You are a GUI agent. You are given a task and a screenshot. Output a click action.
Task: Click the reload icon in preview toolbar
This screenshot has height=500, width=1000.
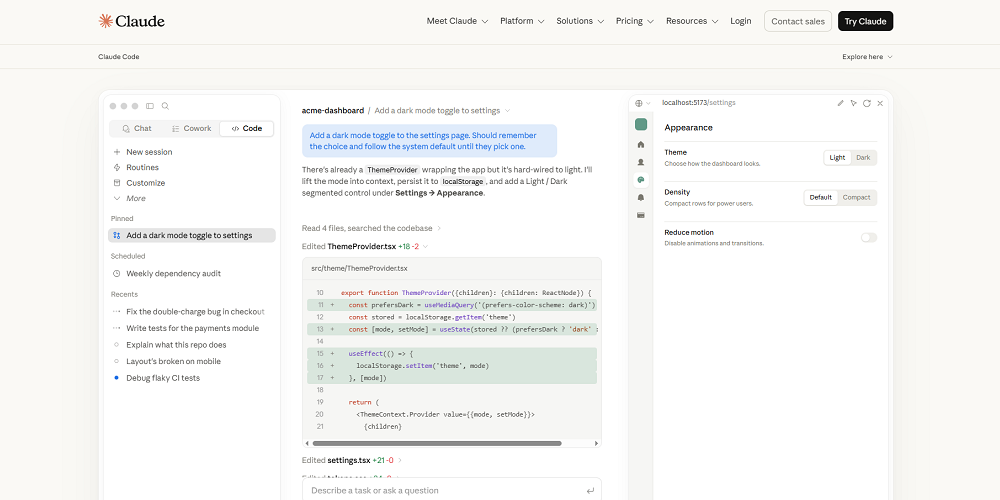867,103
